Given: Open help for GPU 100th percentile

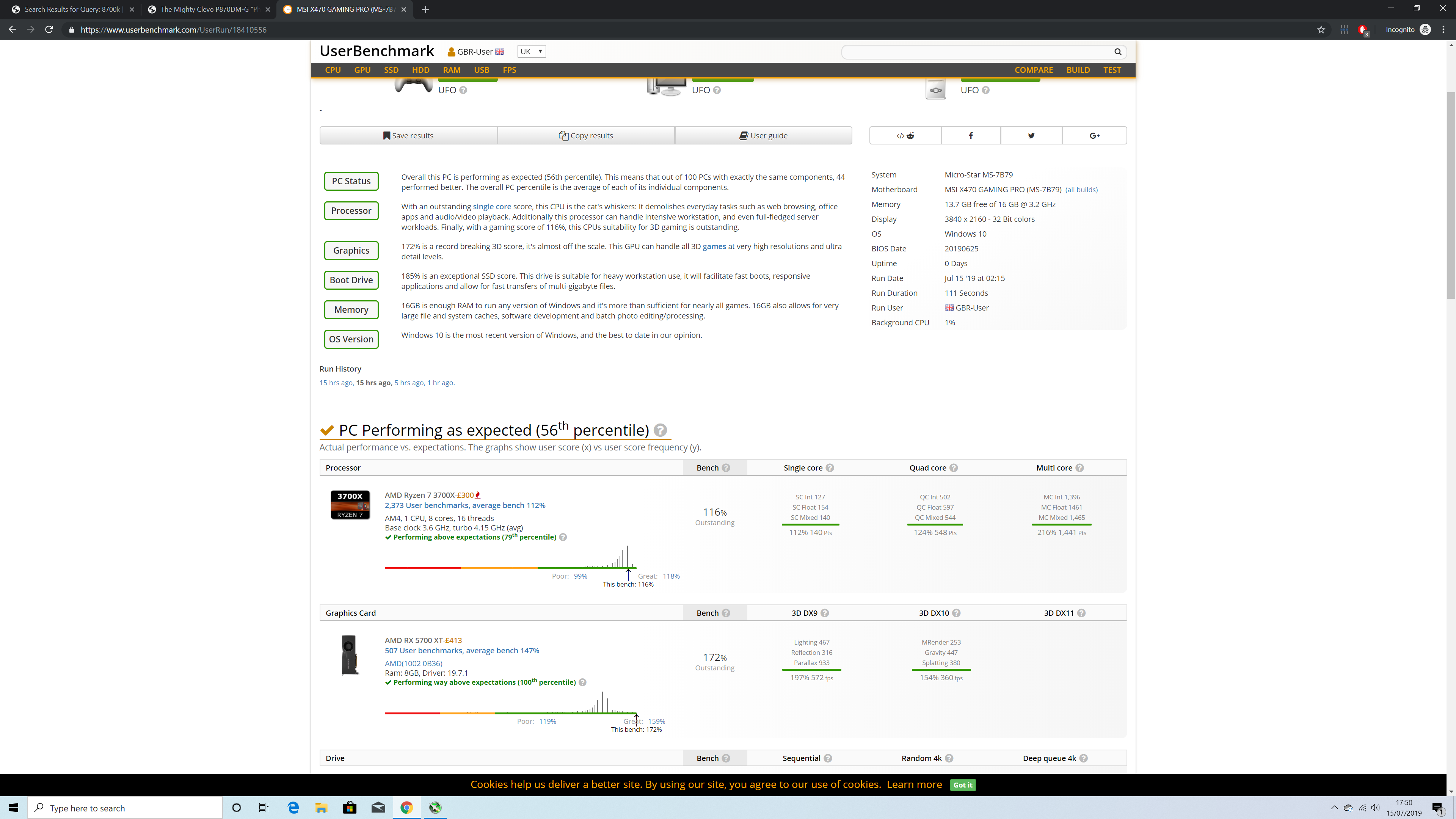Looking at the screenshot, I should pos(583,683).
